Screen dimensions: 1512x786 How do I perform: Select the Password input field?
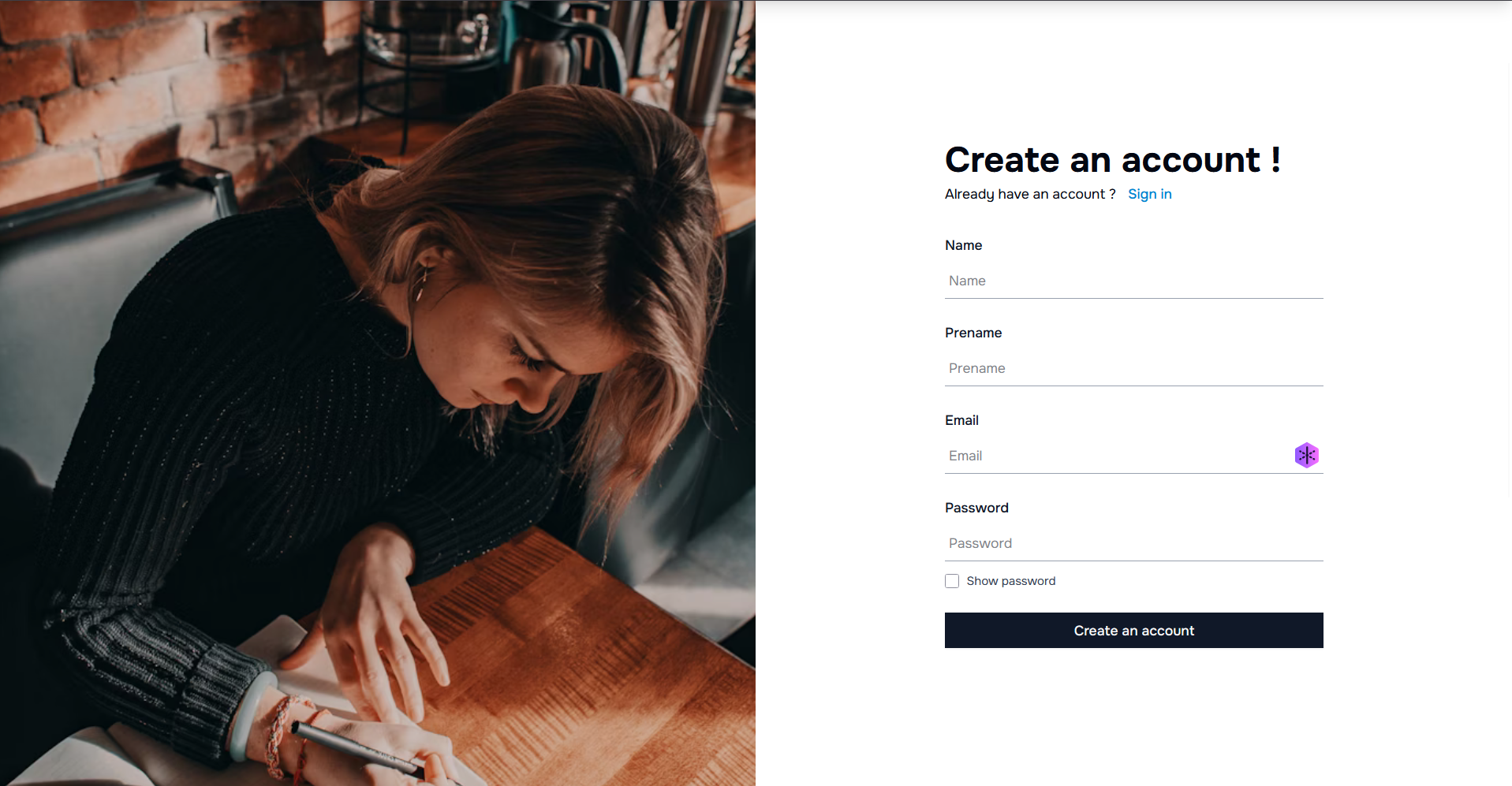(1133, 543)
